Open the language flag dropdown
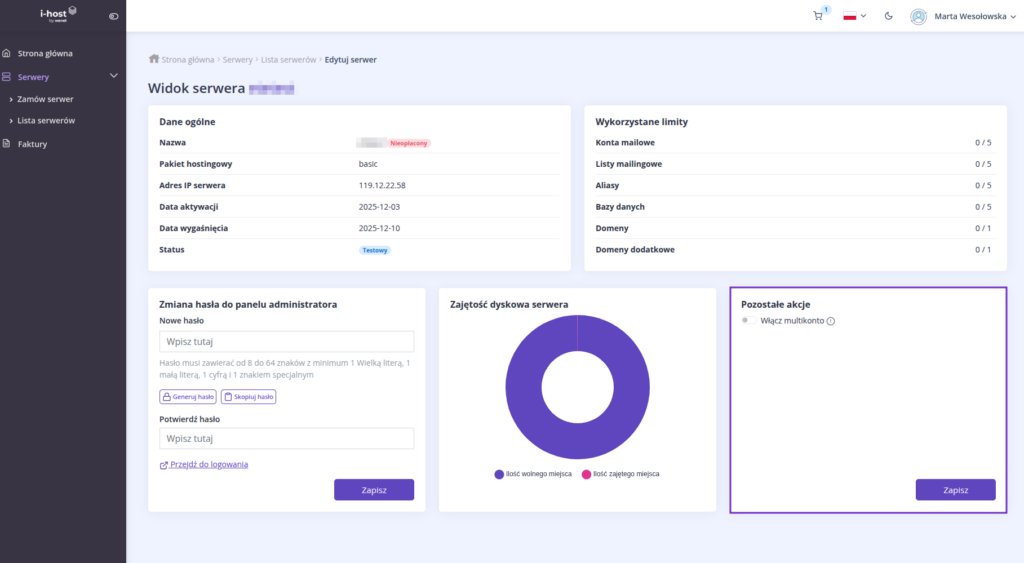The width and height of the screenshot is (1024, 563). (855, 16)
